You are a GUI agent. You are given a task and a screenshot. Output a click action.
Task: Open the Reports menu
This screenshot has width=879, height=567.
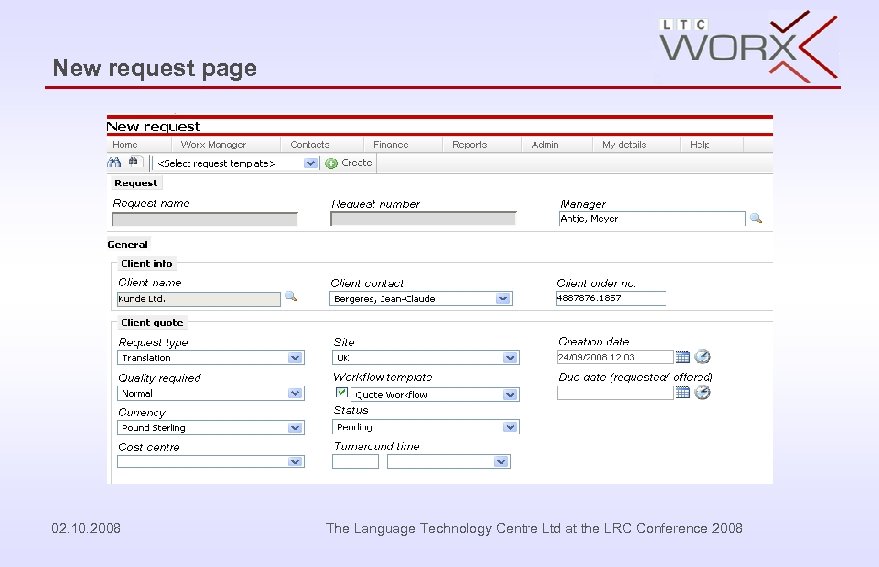(470, 145)
